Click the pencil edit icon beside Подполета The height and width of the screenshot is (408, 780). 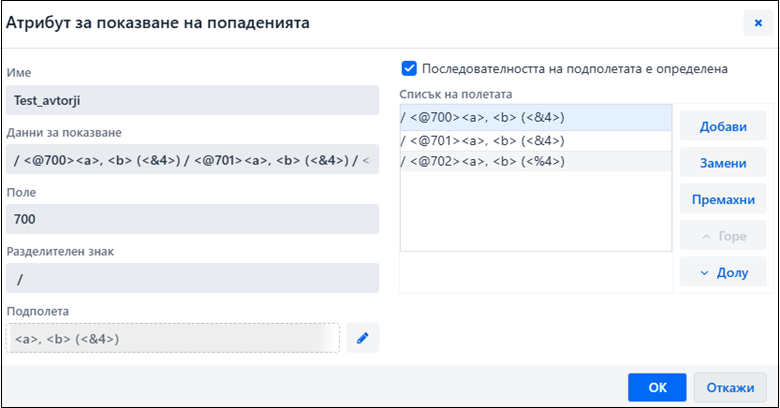[363, 338]
